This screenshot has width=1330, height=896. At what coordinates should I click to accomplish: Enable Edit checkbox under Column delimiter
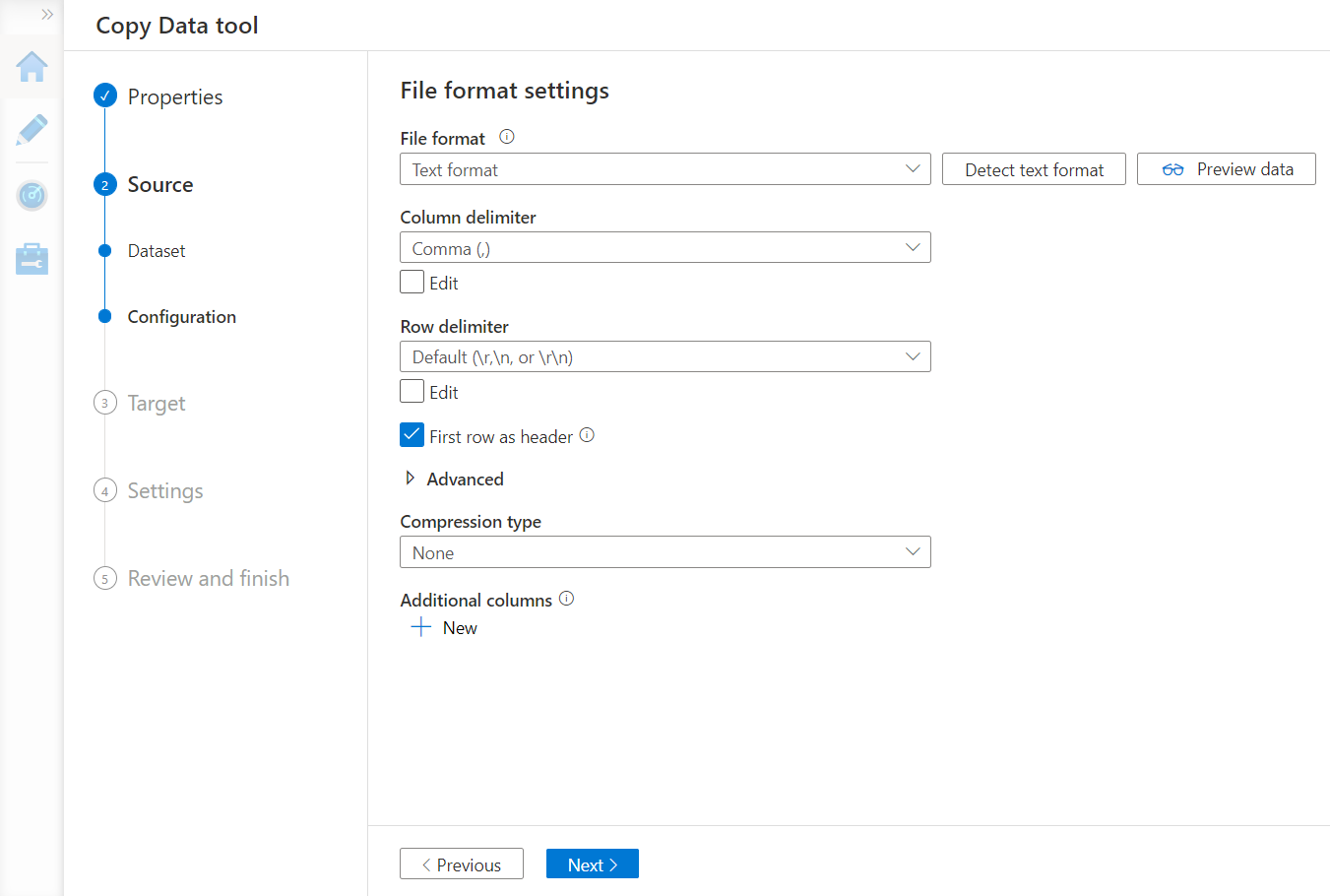[412, 283]
